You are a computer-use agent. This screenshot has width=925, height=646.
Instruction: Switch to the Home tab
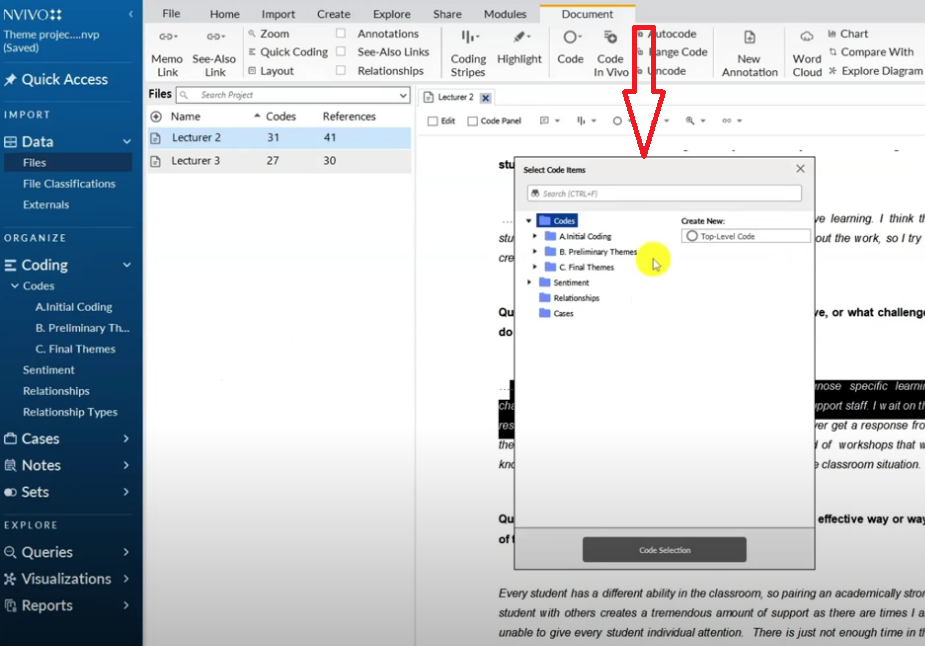pos(224,14)
